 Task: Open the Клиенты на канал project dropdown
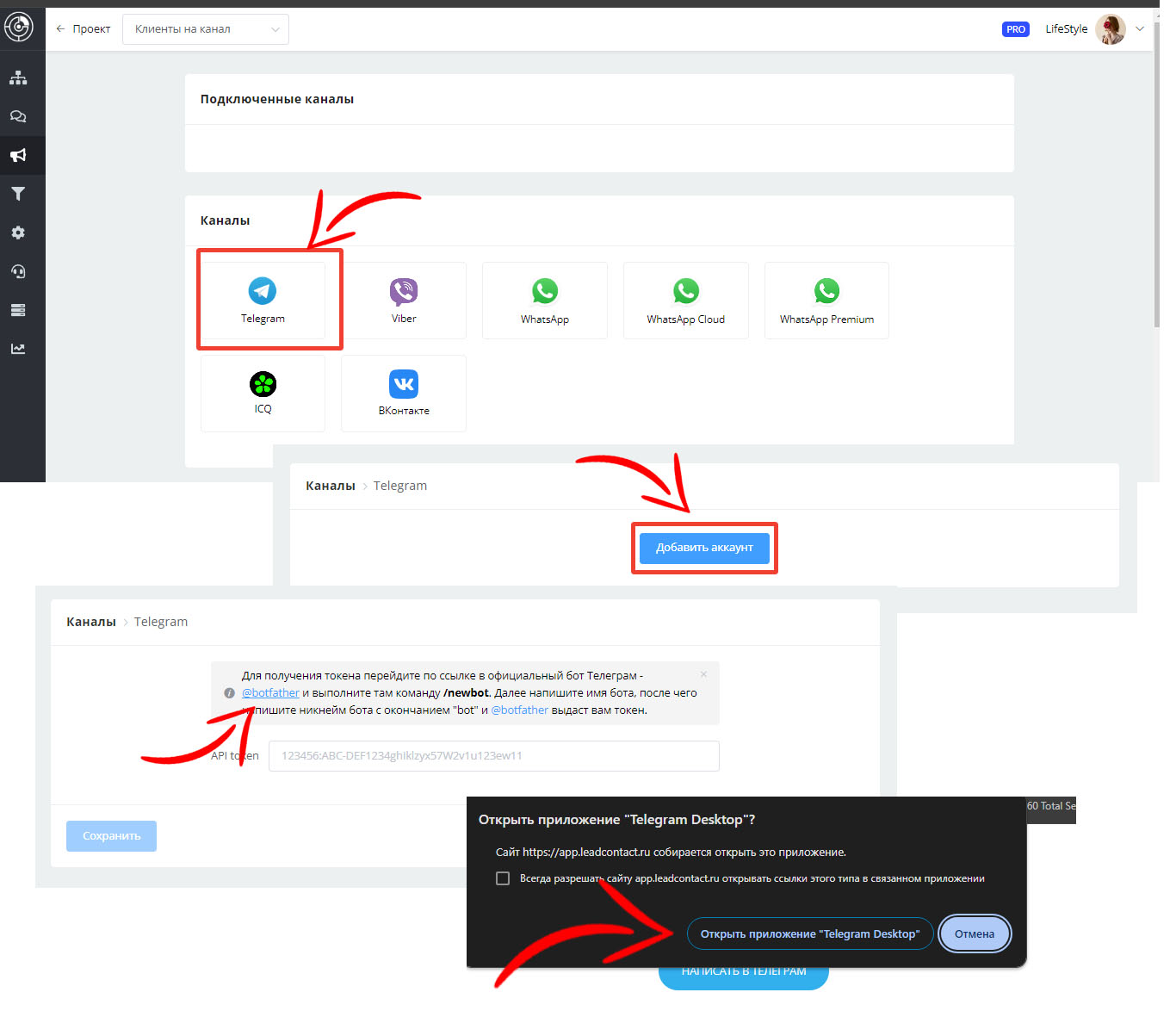coord(206,29)
